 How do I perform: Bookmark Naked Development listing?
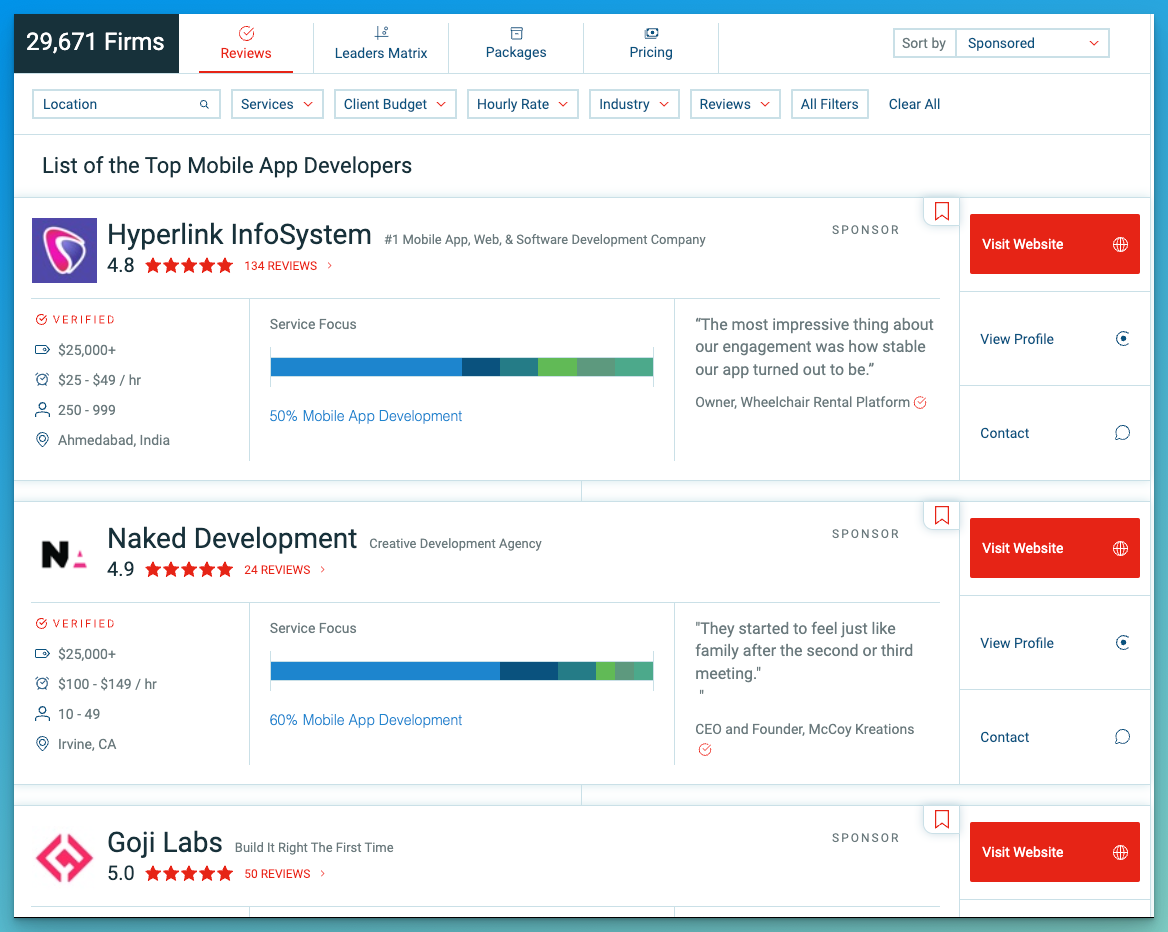(x=942, y=516)
